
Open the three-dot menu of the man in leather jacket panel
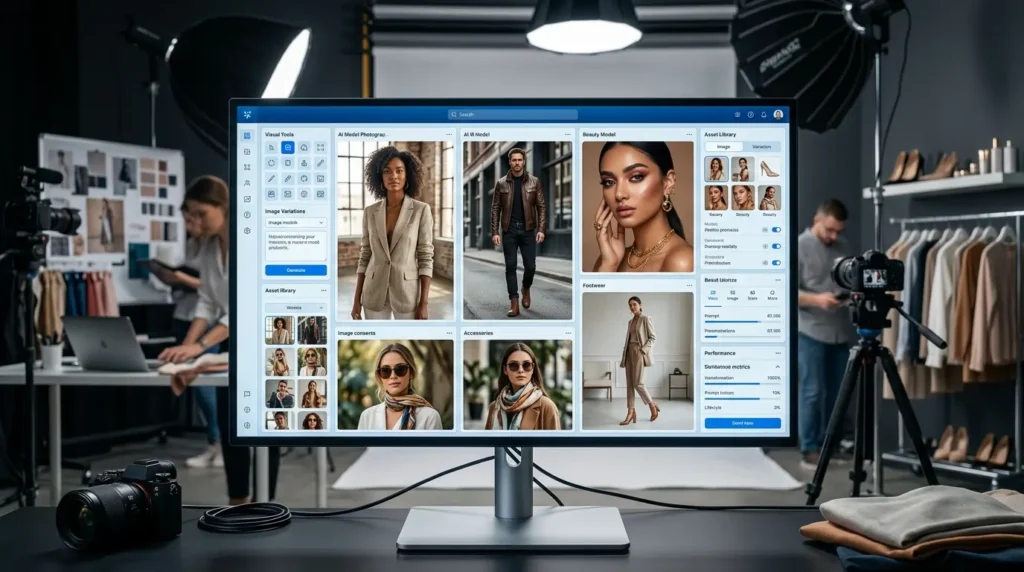coord(568,135)
